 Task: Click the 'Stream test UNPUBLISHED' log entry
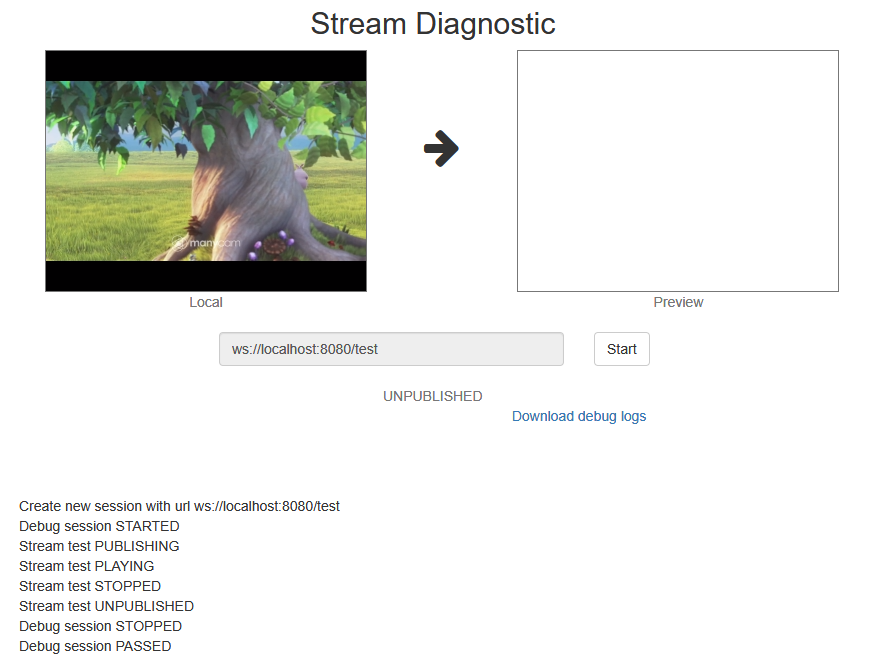[x=106, y=606]
